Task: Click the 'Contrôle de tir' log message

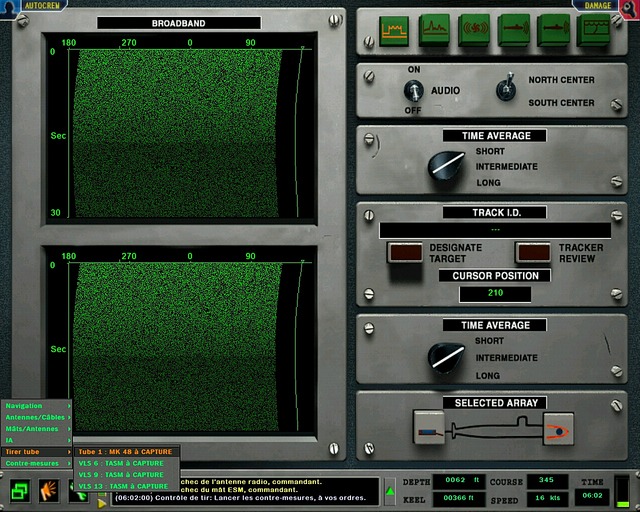Action: tap(241, 498)
